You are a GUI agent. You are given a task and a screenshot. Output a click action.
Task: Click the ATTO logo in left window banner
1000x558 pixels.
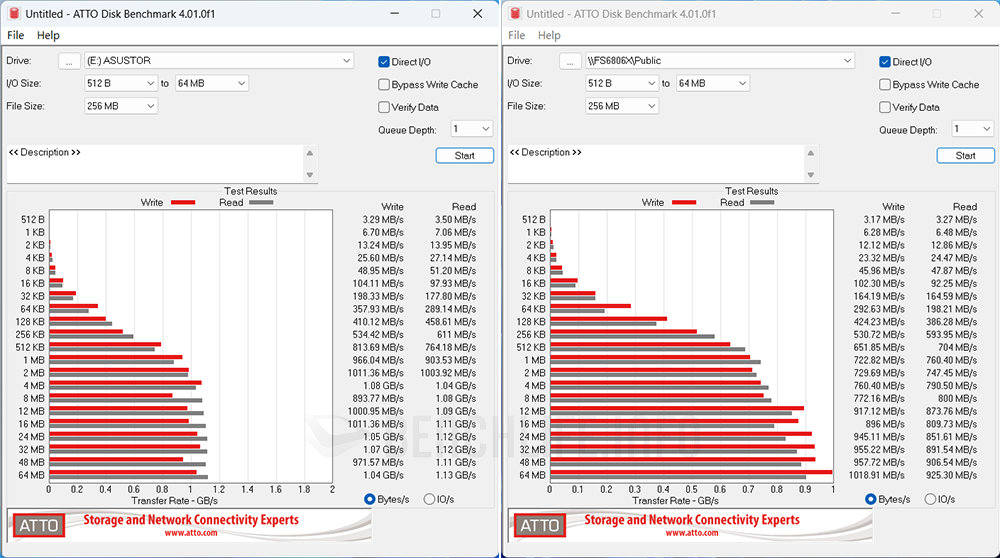[x=39, y=526]
